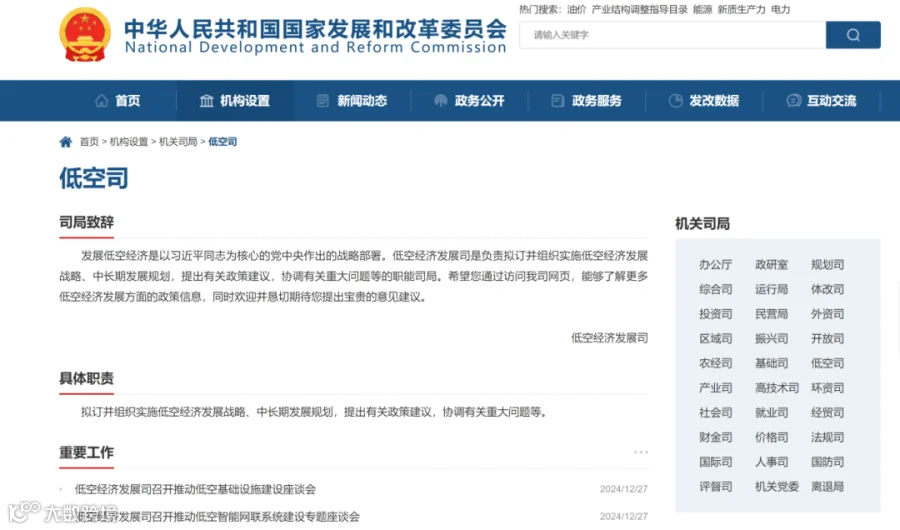Open the 发改数据 navigation tab
Image resolution: width=900 pixels, height=530 pixels.
704,101
